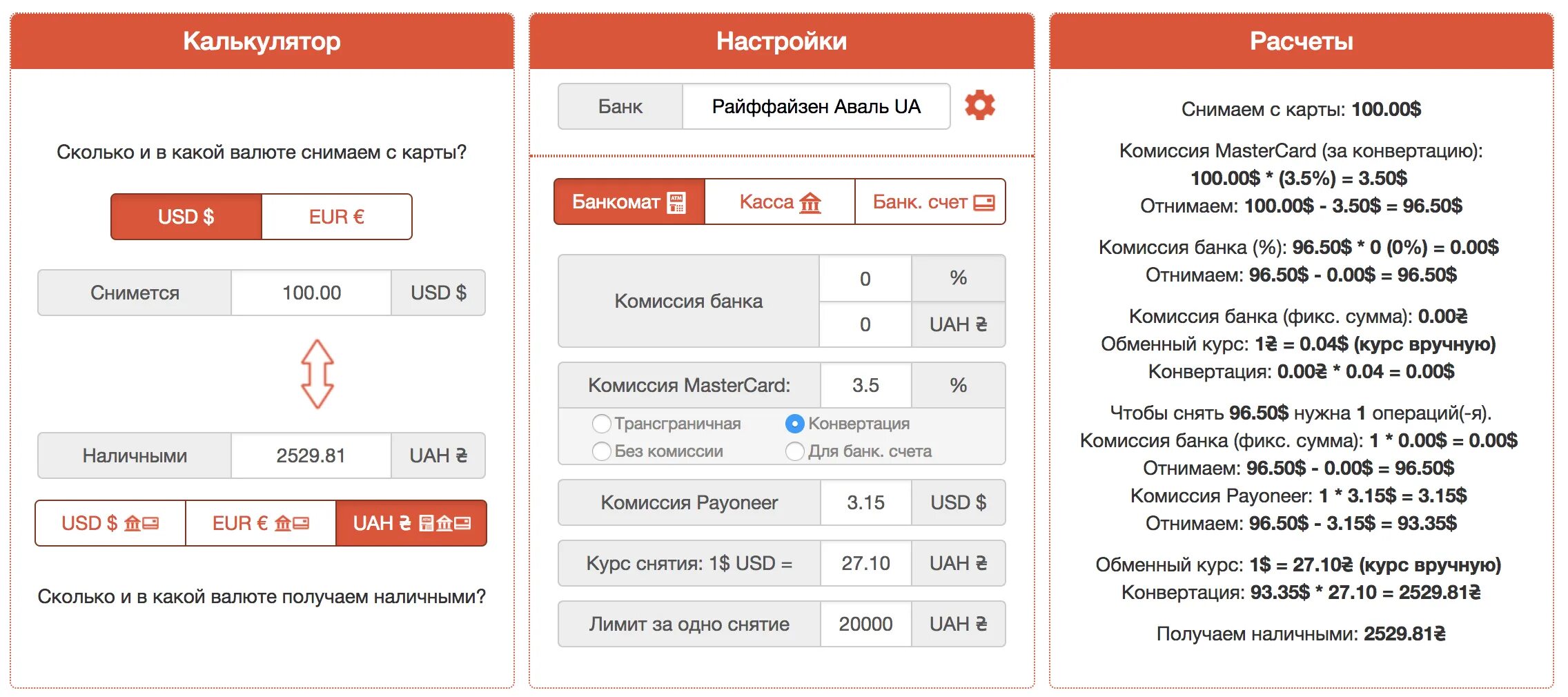Click USD $ cash output option
The image size is (1568, 697).
[110, 523]
